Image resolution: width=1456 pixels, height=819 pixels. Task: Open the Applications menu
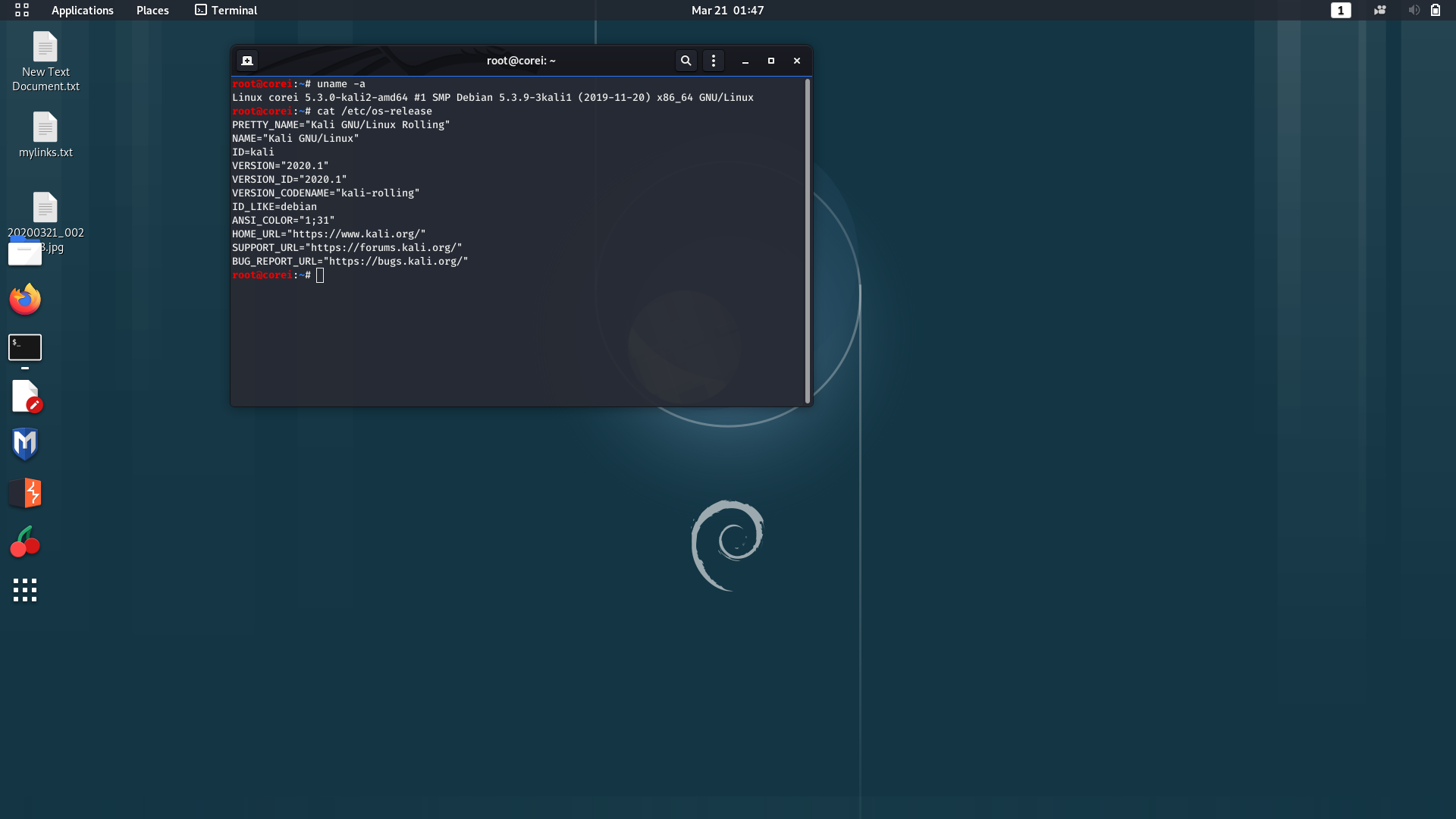coord(82,10)
